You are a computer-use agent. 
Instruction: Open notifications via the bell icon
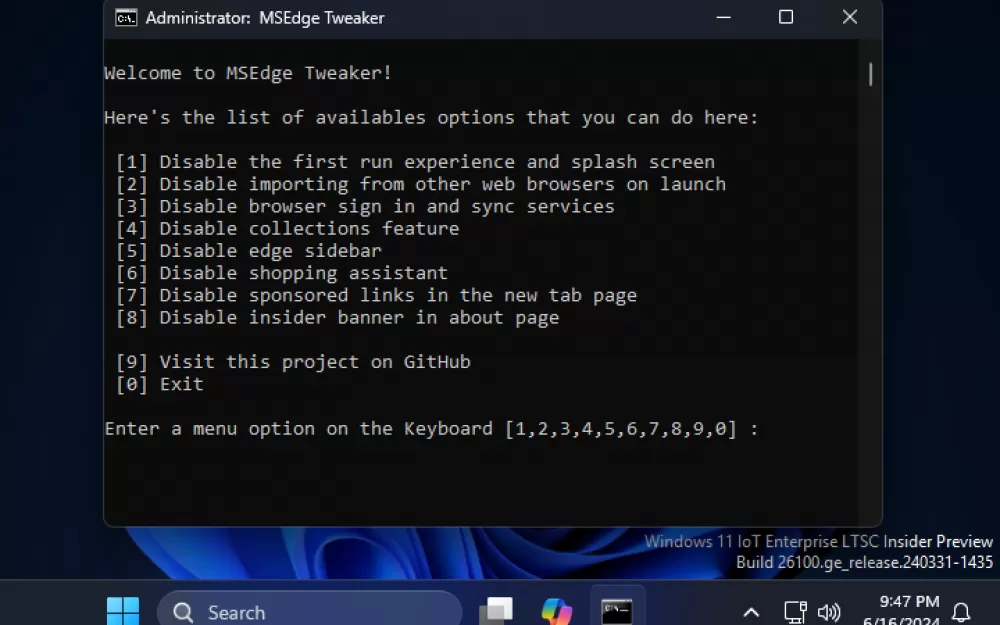pyautogui.click(x=961, y=612)
